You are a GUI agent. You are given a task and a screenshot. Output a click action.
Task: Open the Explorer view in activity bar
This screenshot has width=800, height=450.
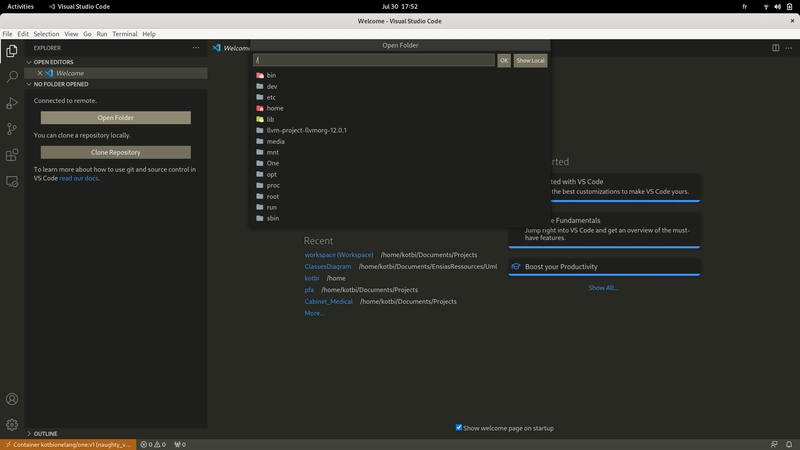point(12,50)
